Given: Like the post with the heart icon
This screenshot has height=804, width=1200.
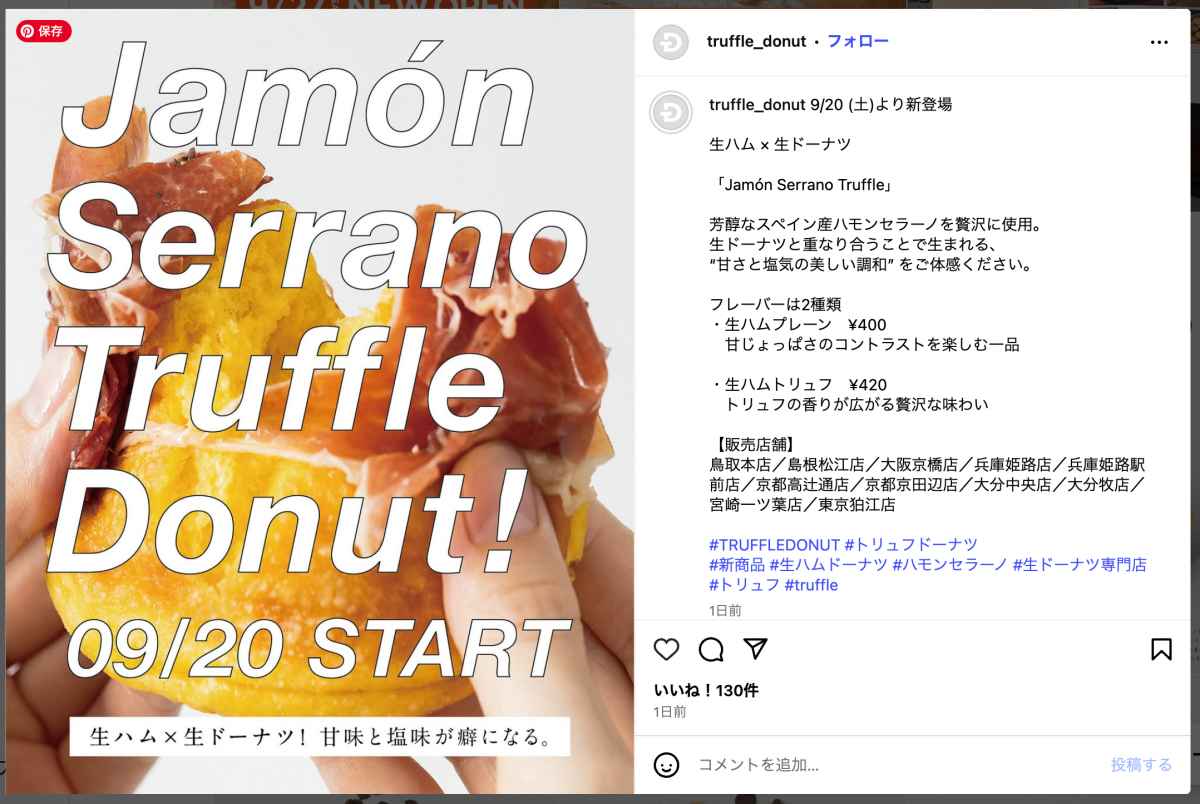Looking at the screenshot, I should pos(666,649).
